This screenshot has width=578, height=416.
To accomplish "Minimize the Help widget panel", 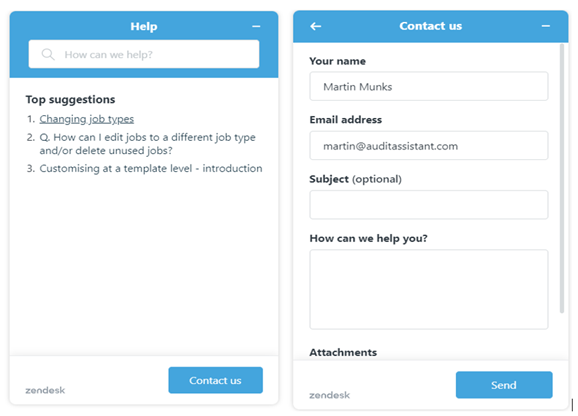I will [256, 27].
